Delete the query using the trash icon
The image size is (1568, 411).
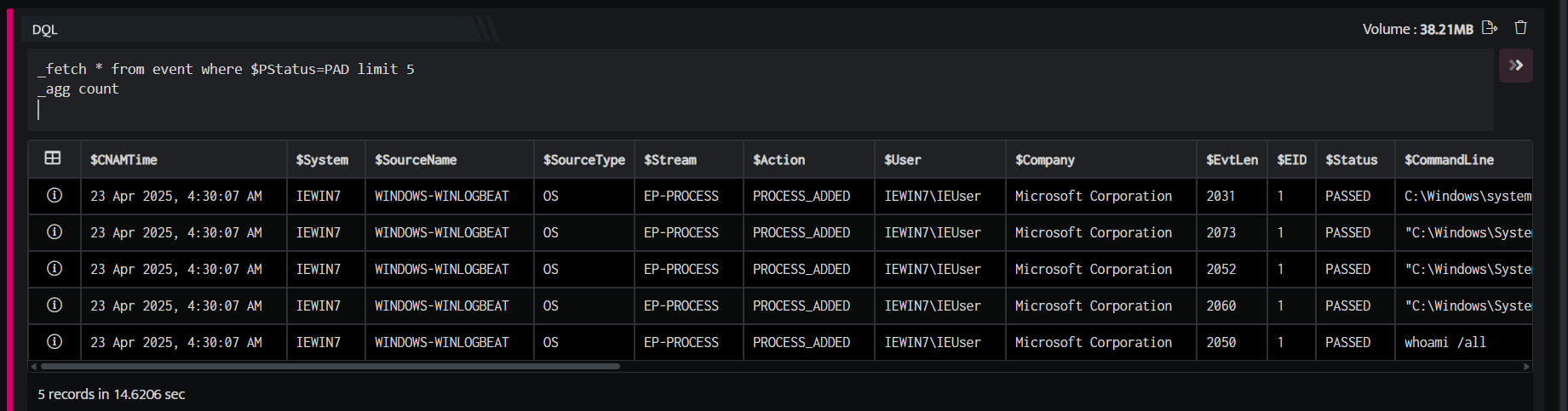coord(1520,28)
